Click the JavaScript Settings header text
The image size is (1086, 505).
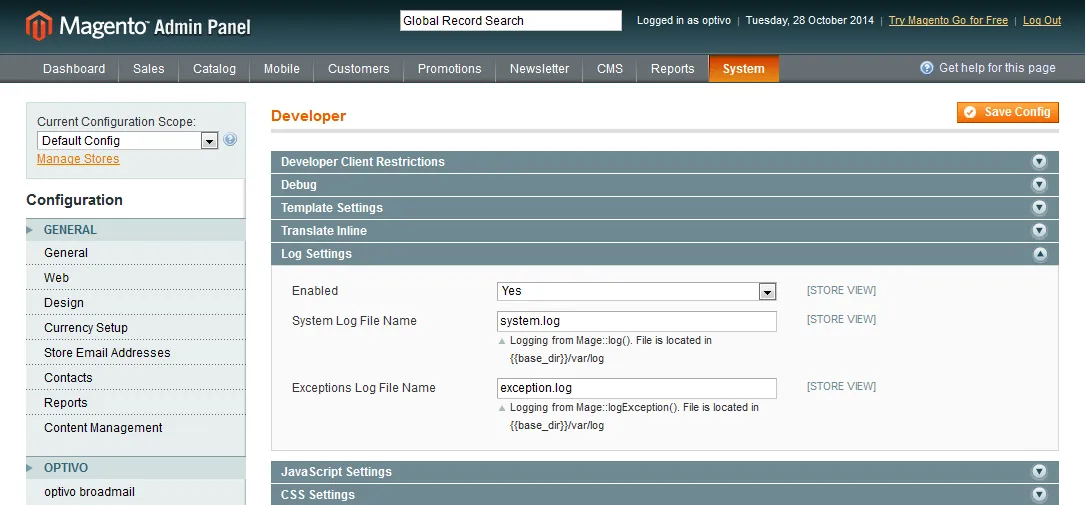click(336, 472)
